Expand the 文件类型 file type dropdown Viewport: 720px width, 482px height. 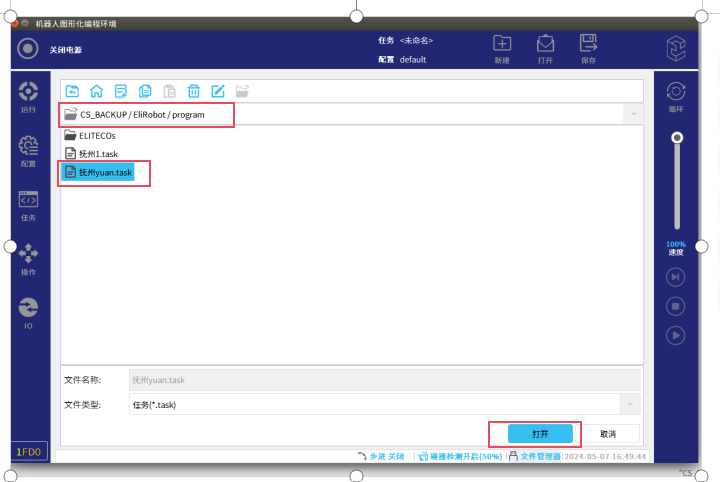[x=629, y=404]
